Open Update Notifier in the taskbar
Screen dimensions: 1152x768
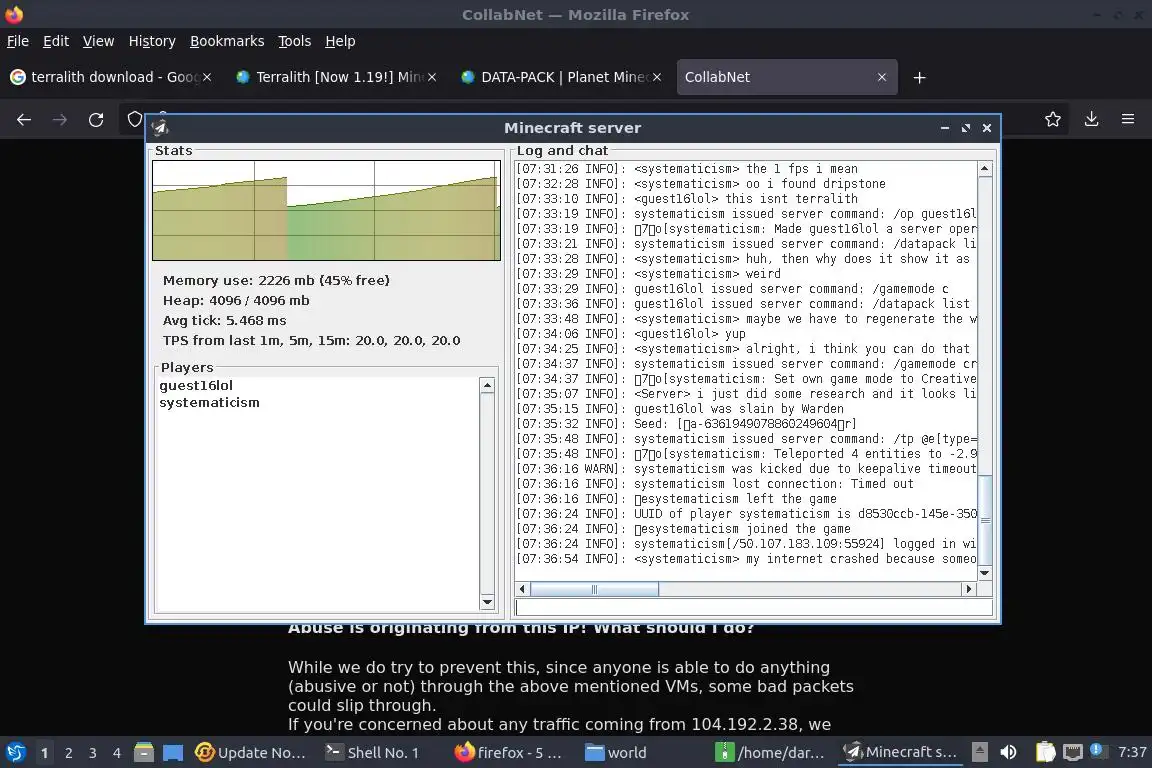point(251,753)
